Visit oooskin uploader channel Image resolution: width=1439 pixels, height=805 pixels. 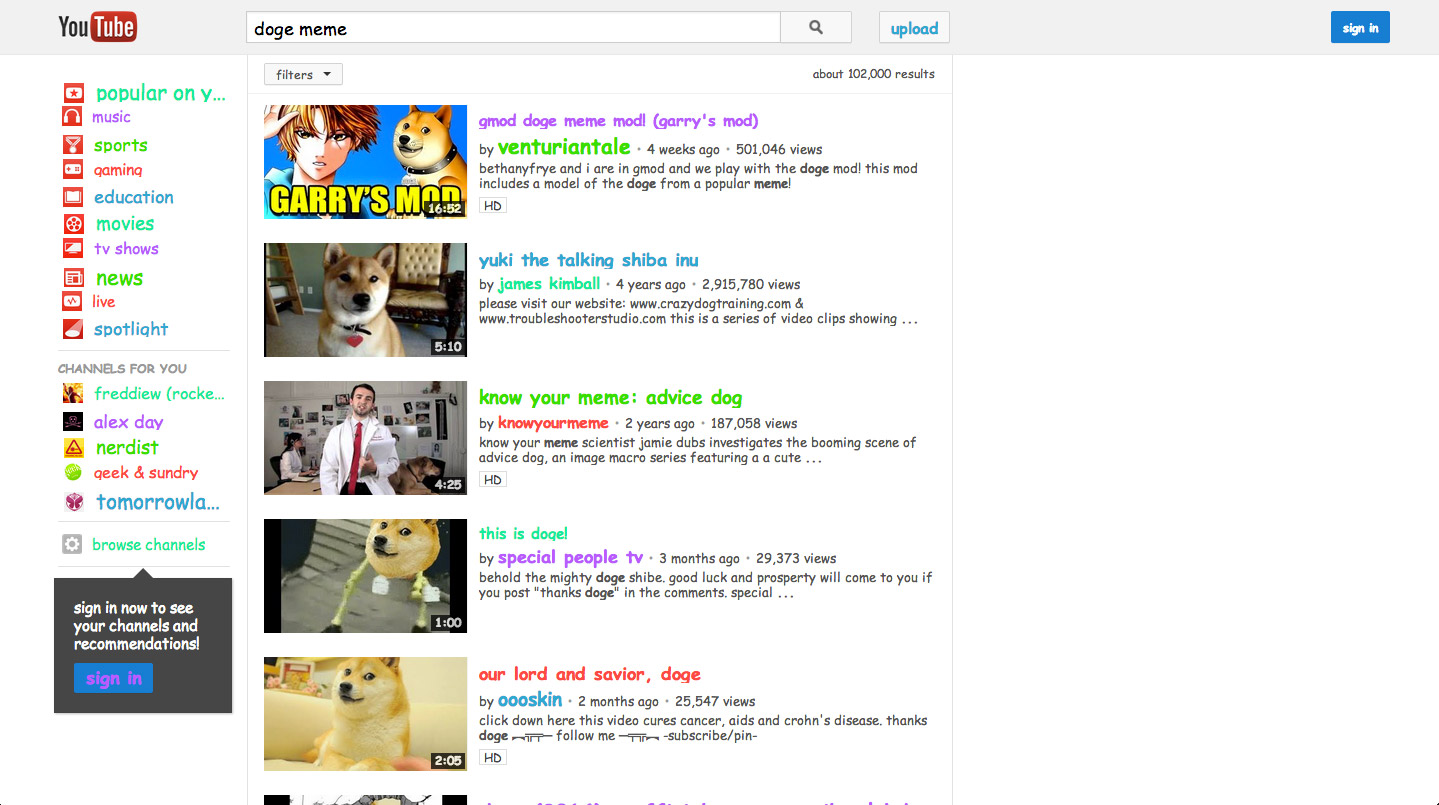pos(530,700)
